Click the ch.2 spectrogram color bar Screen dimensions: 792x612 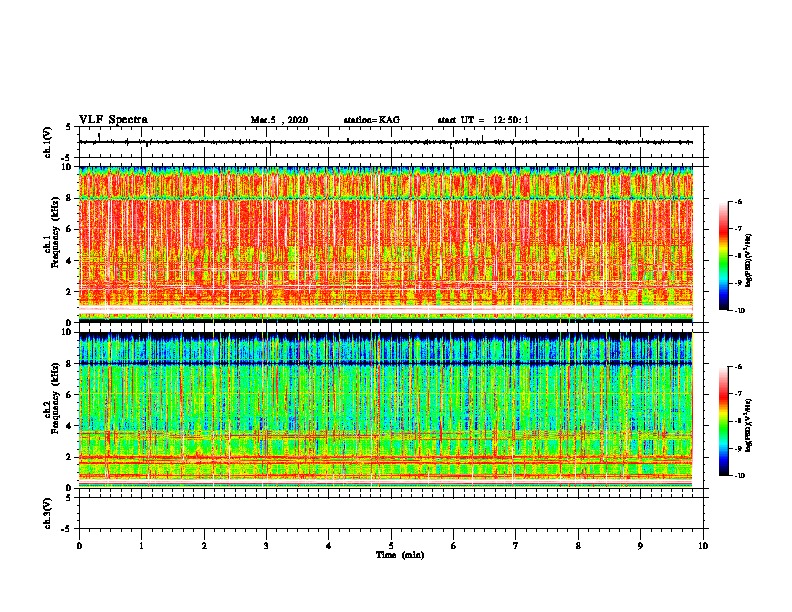[723, 421]
